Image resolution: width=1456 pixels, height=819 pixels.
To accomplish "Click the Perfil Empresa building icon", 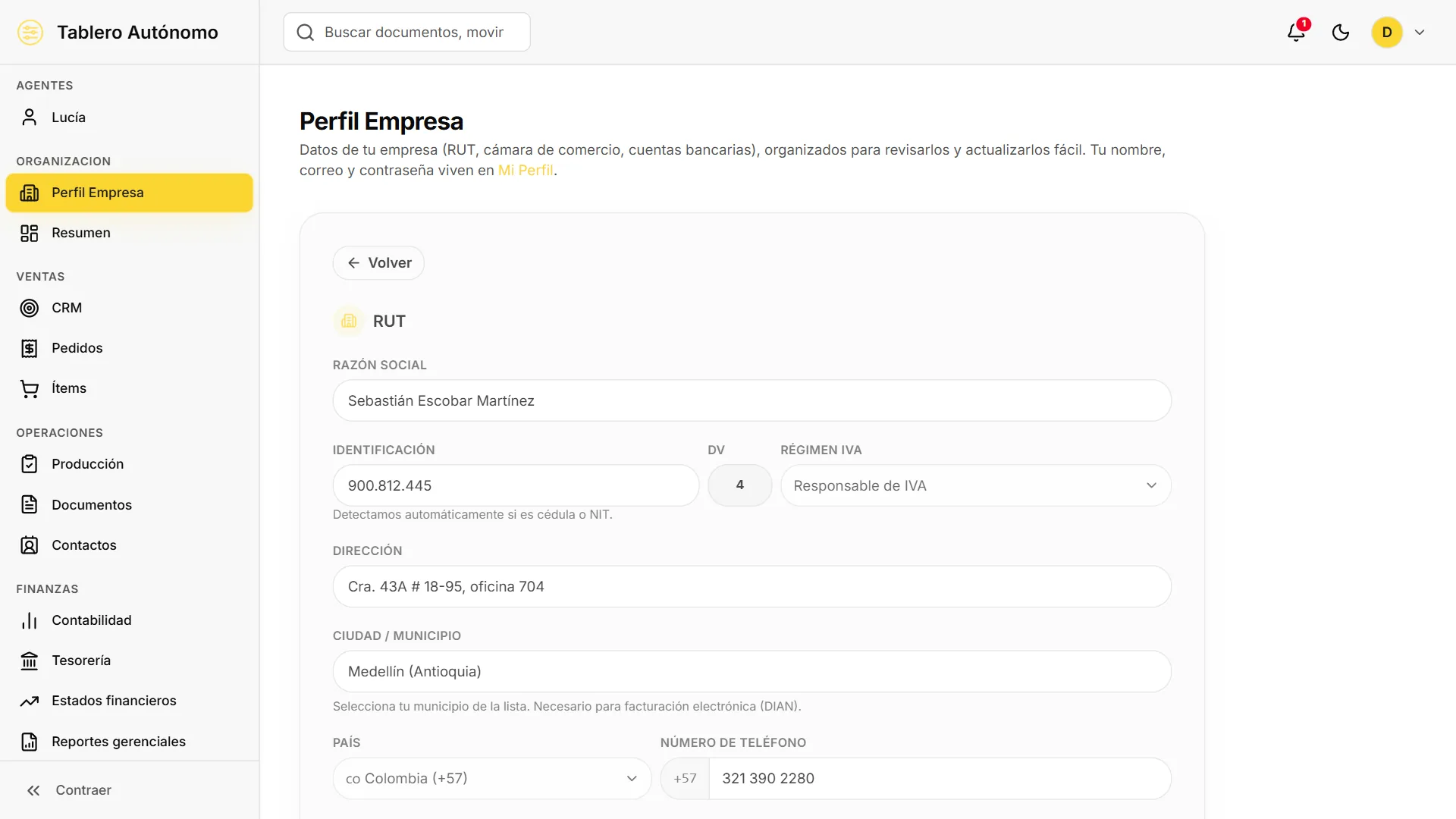I will (x=30, y=193).
